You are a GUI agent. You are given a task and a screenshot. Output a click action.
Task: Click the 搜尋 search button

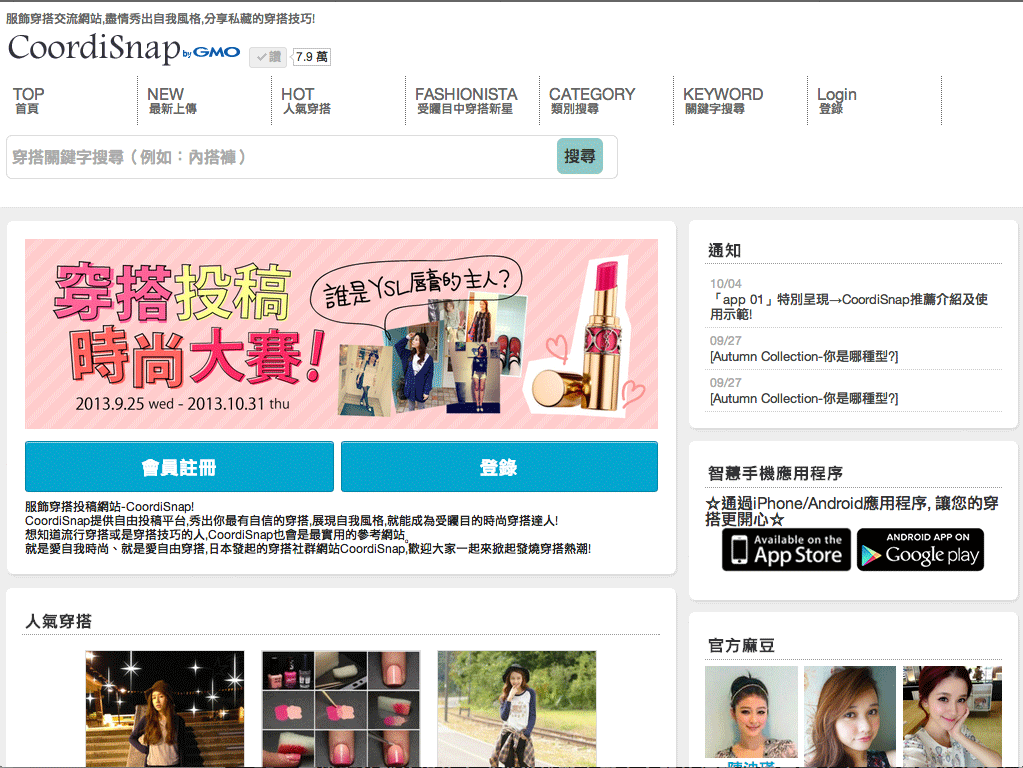pyautogui.click(x=579, y=156)
